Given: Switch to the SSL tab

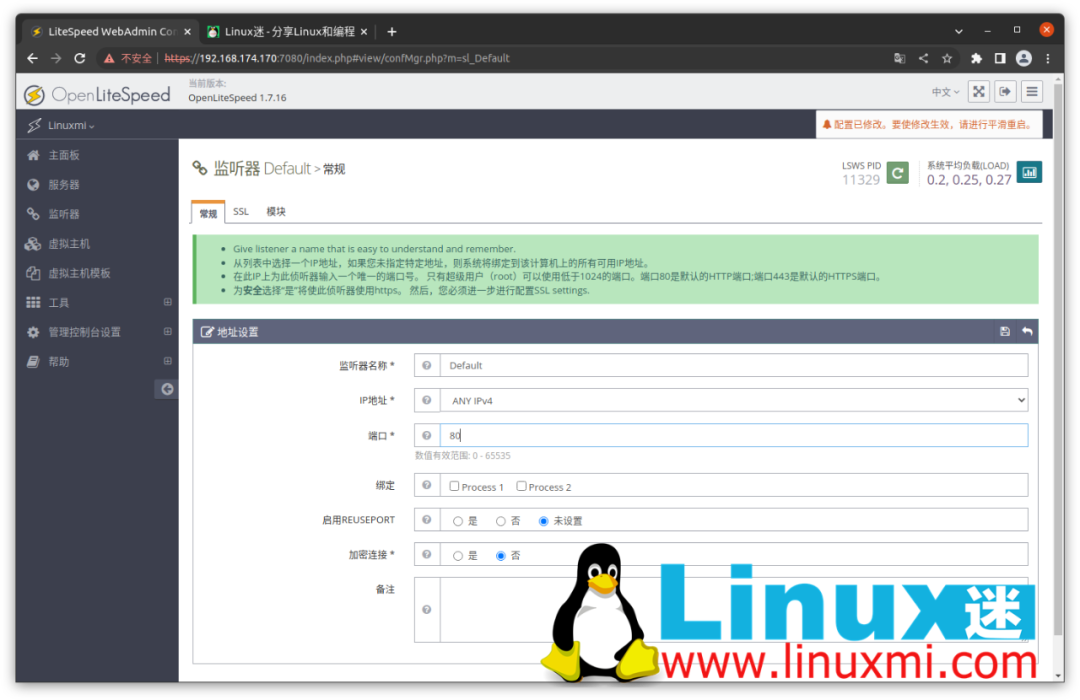Looking at the screenshot, I should coord(240,212).
